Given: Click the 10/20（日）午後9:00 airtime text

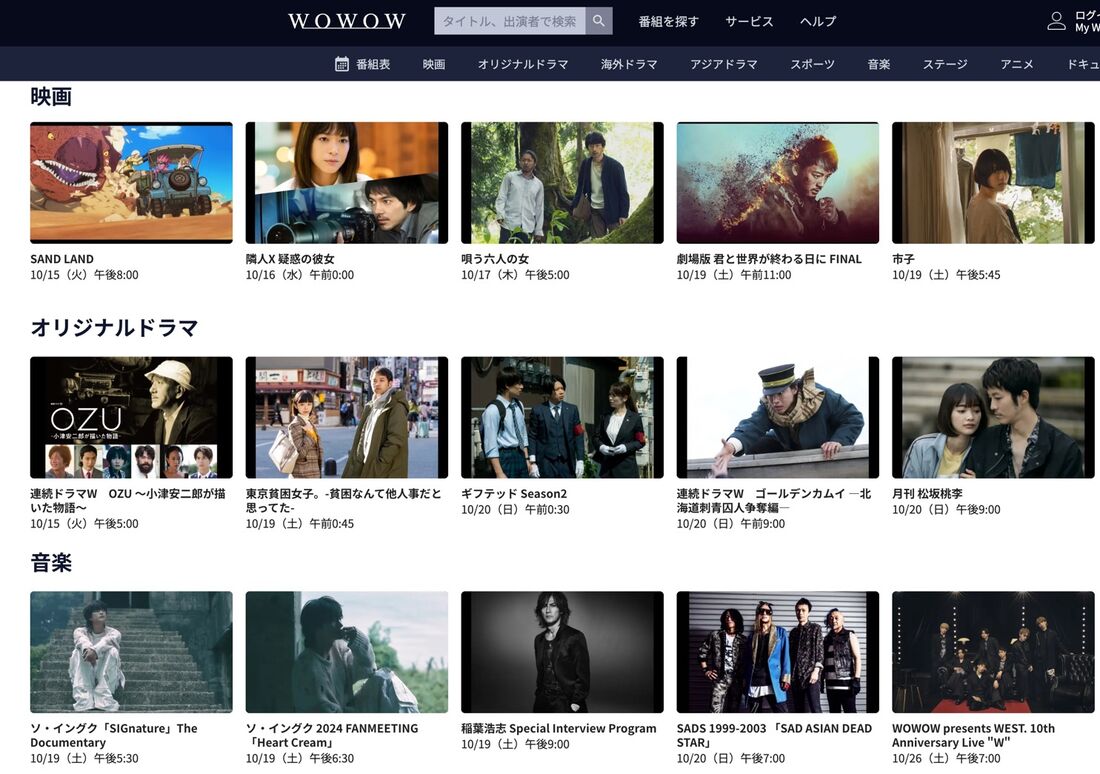Looking at the screenshot, I should pos(946,509).
